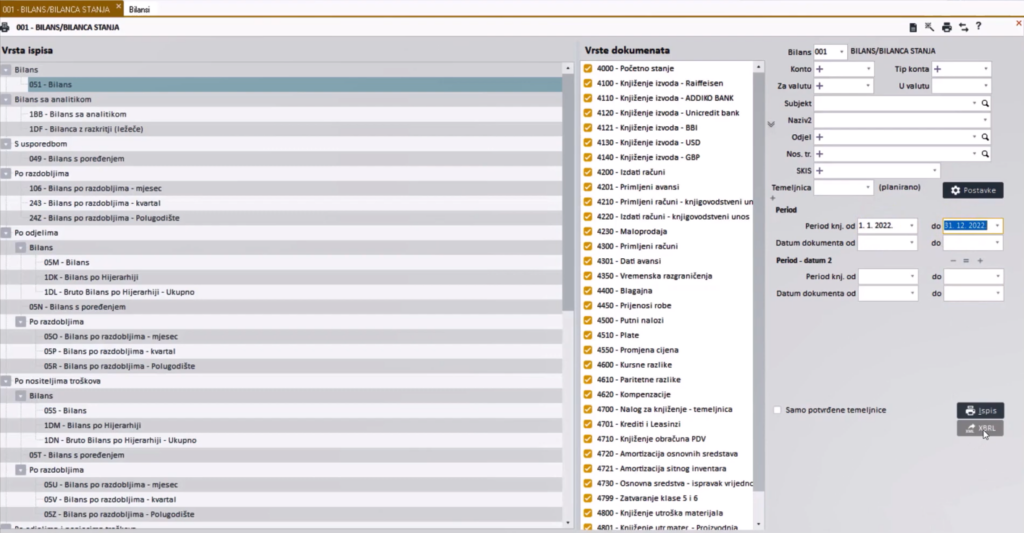Select the 001 - BILANS/BILANCA STANJA tab

[x=60, y=8]
